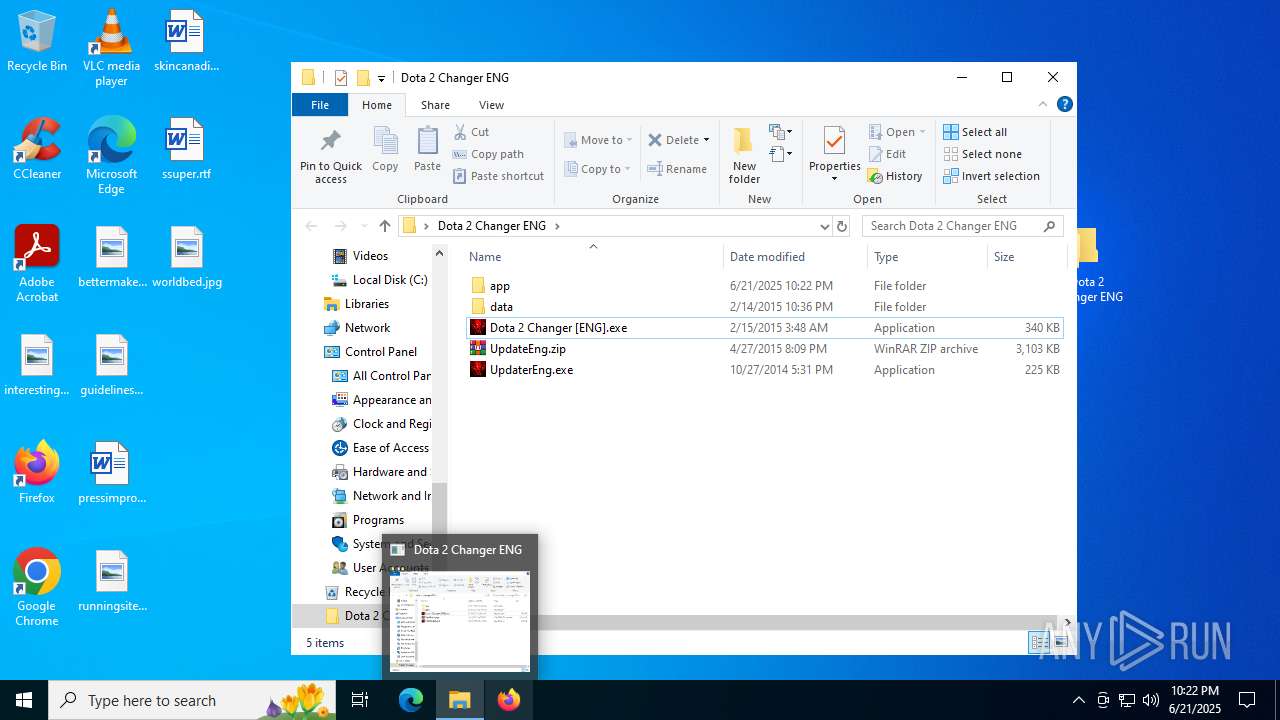Open Move to dropdown
The image size is (1280, 720).
pos(597,140)
